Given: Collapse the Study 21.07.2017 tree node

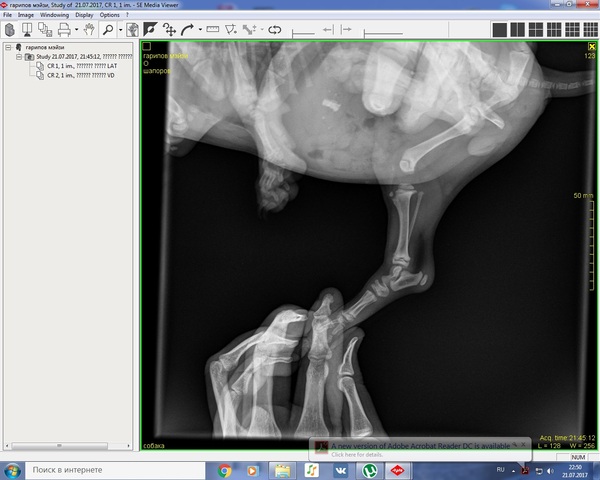Looking at the screenshot, I should coord(19,57).
